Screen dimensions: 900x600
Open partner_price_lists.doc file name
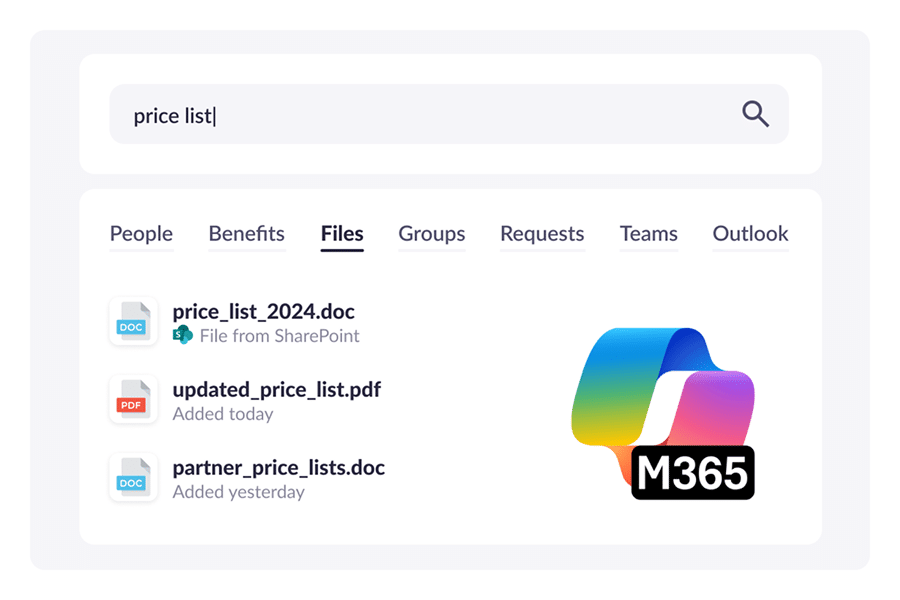point(278,469)
